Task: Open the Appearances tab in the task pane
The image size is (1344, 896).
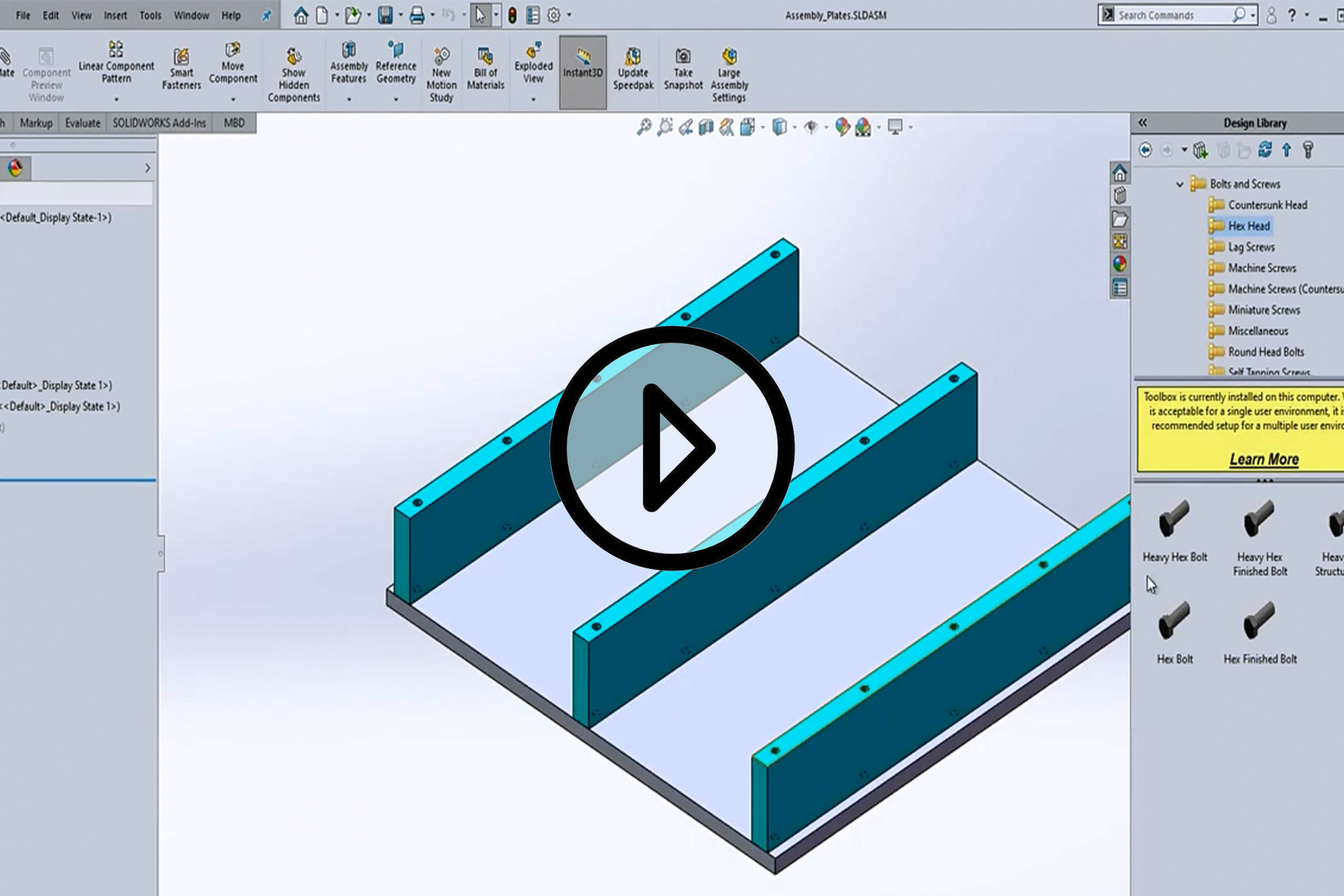Action: pos(1119,264)
